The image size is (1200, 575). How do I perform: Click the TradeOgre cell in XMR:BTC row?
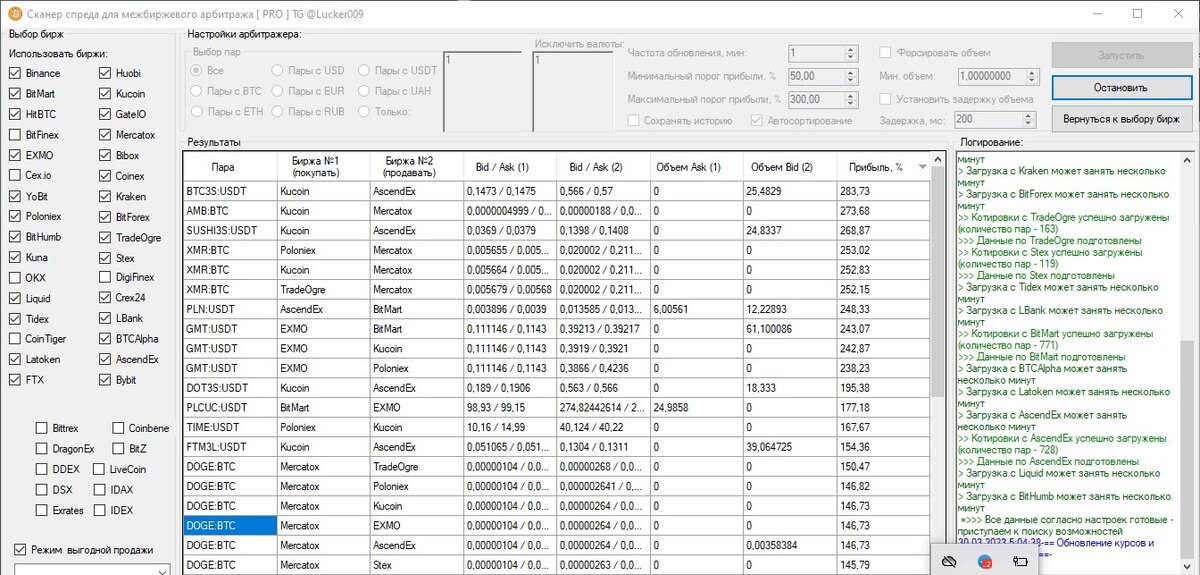(323, 289)
